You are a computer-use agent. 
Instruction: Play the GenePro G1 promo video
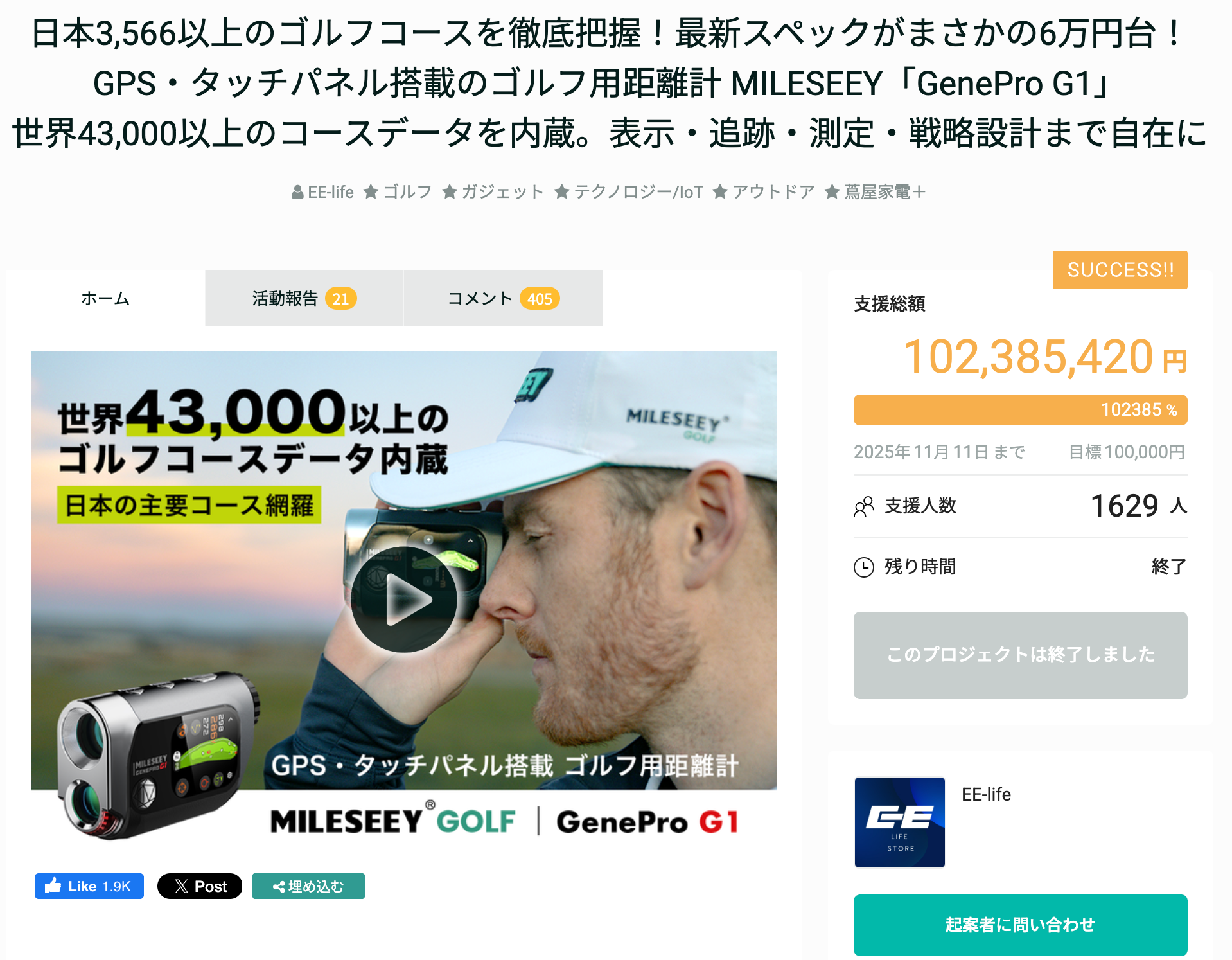(x=403, y=599)
